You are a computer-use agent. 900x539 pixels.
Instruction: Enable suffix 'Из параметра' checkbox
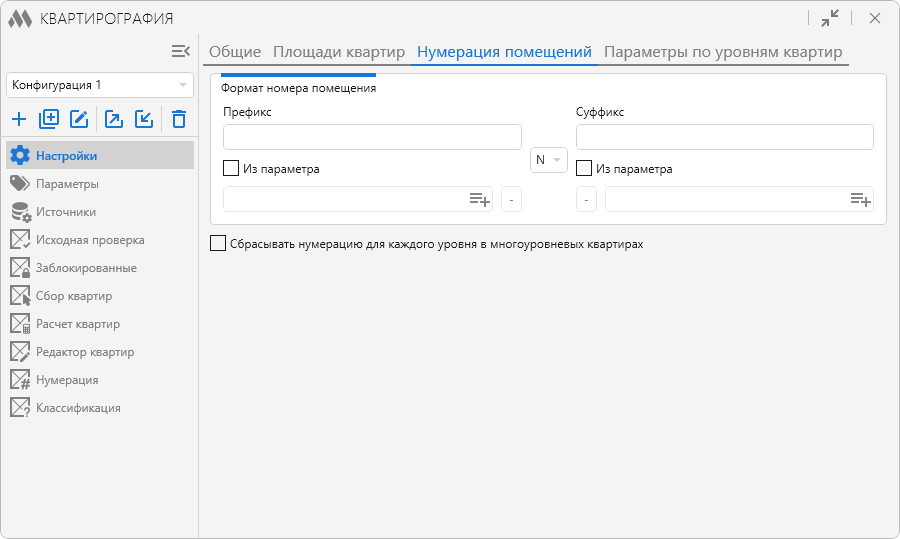585,169
